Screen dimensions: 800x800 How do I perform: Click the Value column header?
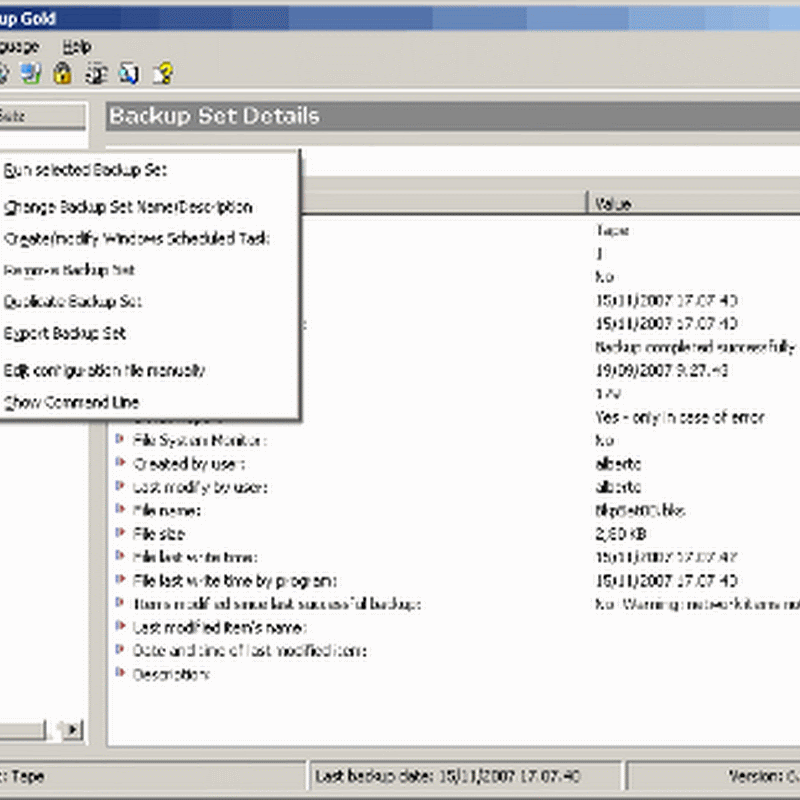click(x=690, y=203)
